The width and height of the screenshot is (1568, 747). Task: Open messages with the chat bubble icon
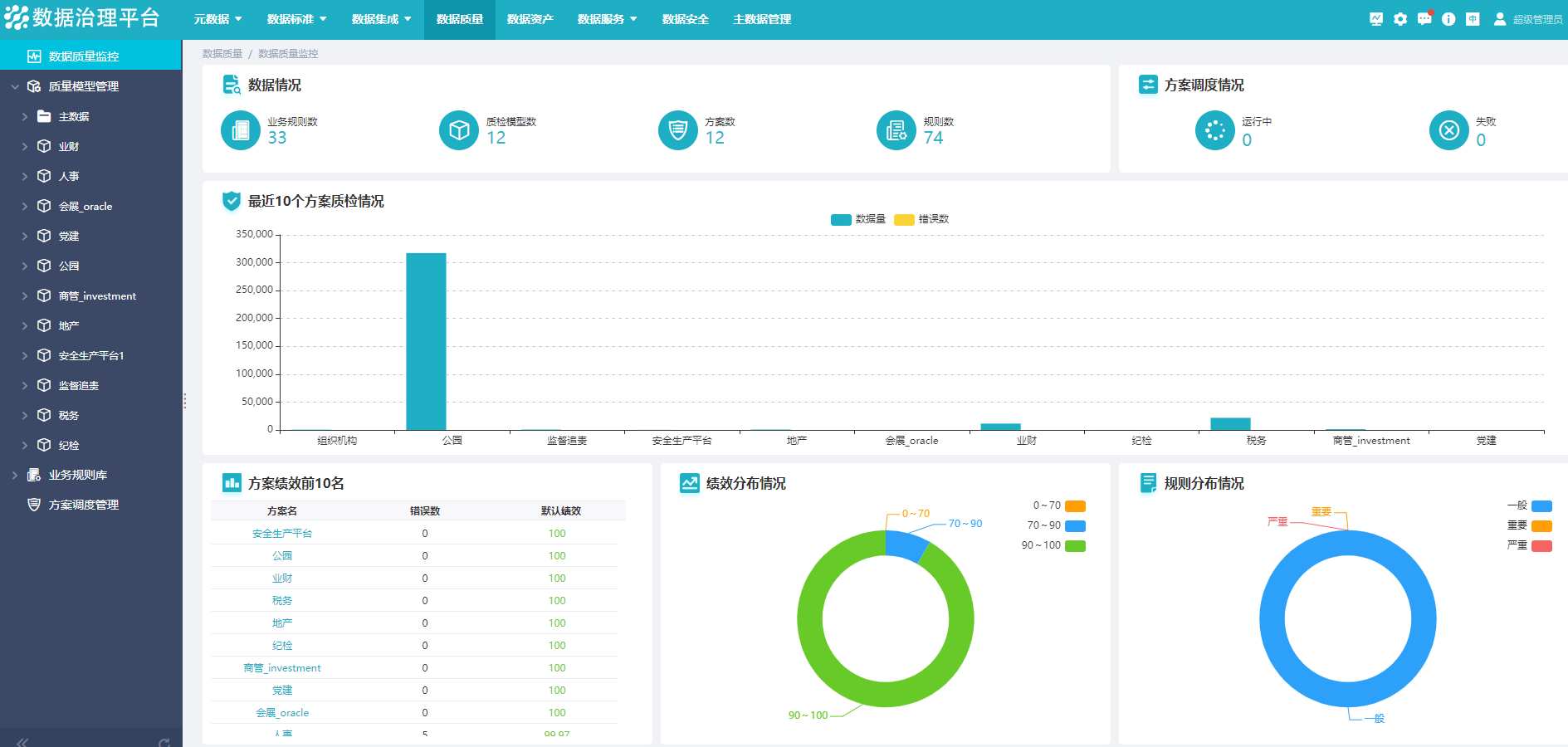point(1424,19)
